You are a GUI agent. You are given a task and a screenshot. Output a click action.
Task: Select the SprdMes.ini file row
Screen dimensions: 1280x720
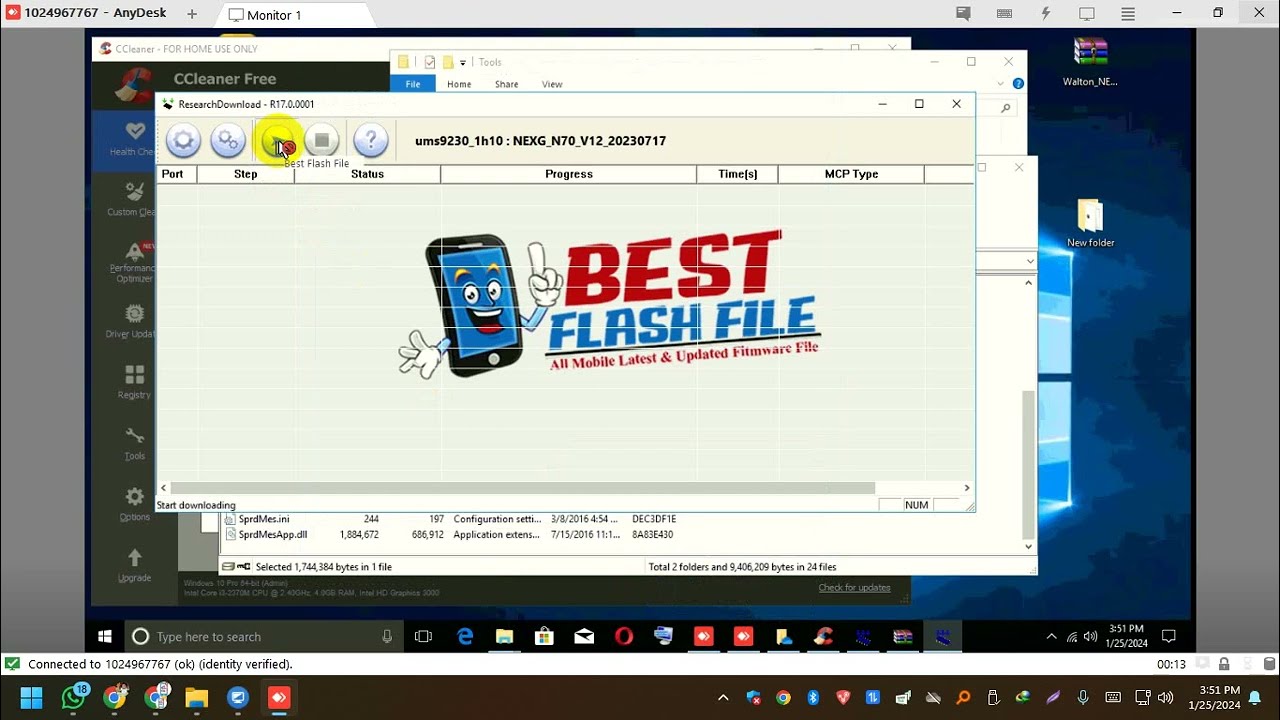tap(452, 519)
